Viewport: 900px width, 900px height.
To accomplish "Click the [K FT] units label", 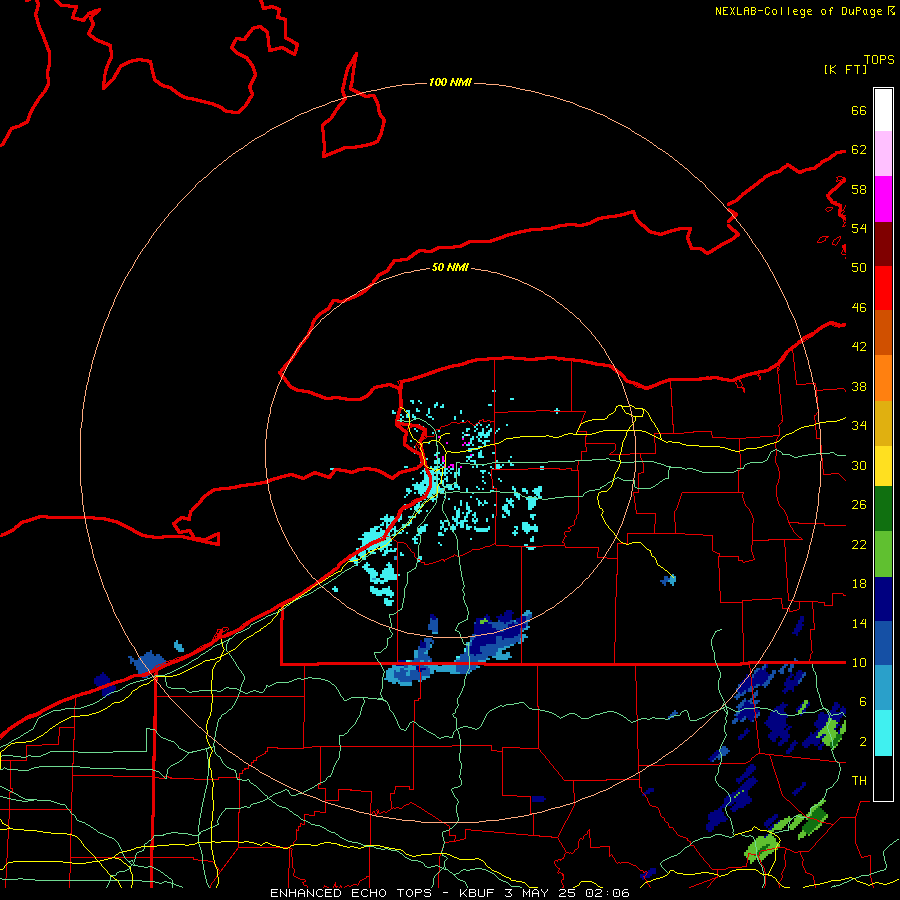I will [x=845, y=69].
